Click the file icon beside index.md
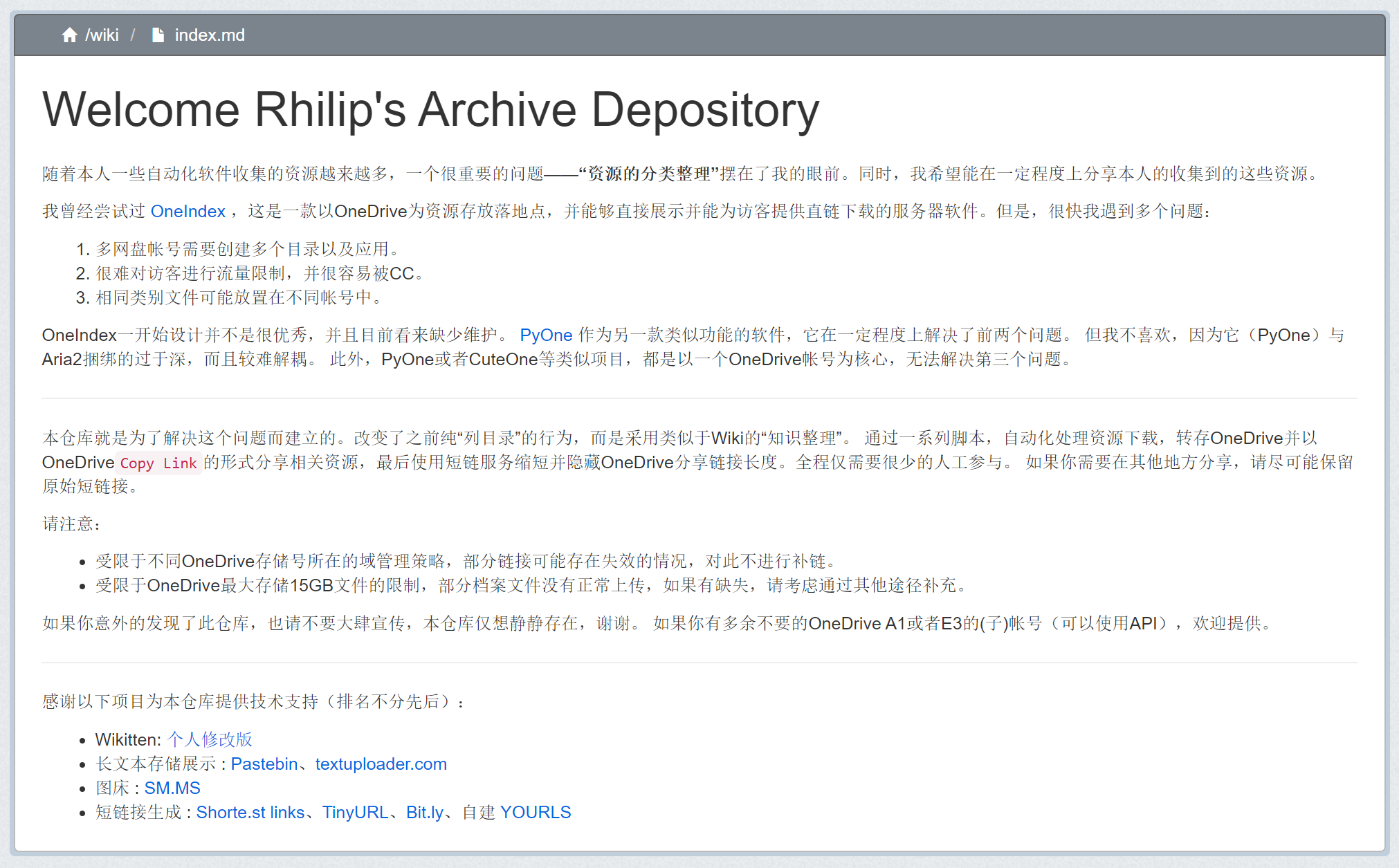This screenshot has width=1399, height=868. click(x=158, y=35)
